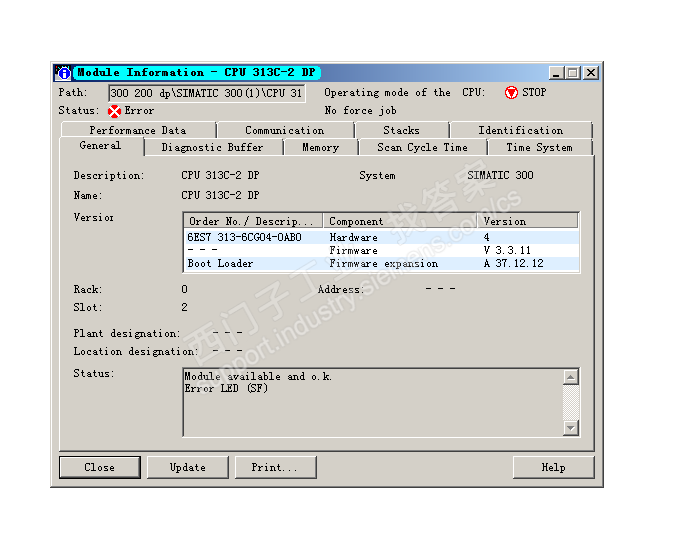Image resolution: width=698 pixels, height=551 pixels.
Task: Click the red STOP operating mode icon
Action: (x=511, y=93)
